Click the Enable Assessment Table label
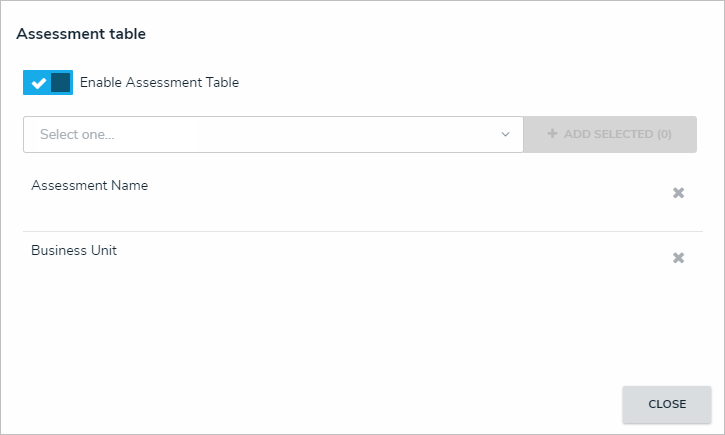 pos(159,83)
